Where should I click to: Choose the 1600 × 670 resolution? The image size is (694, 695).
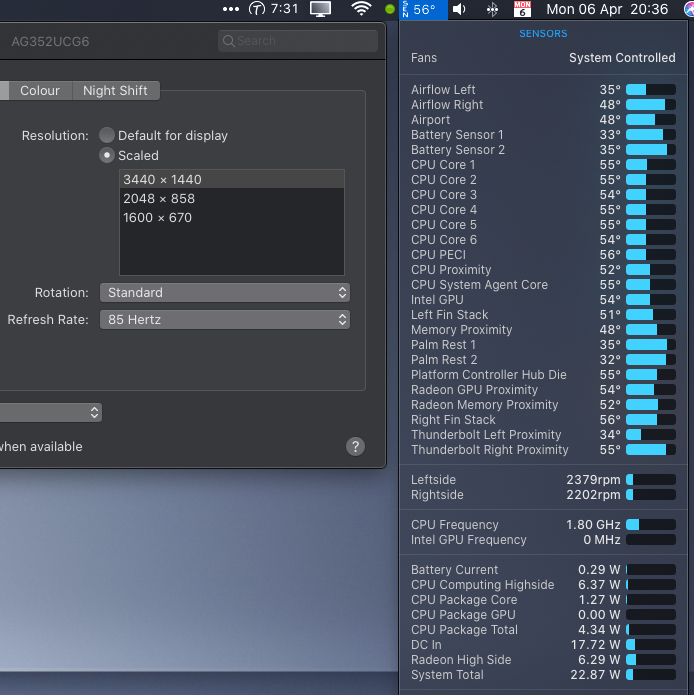(x=232, y=218)
